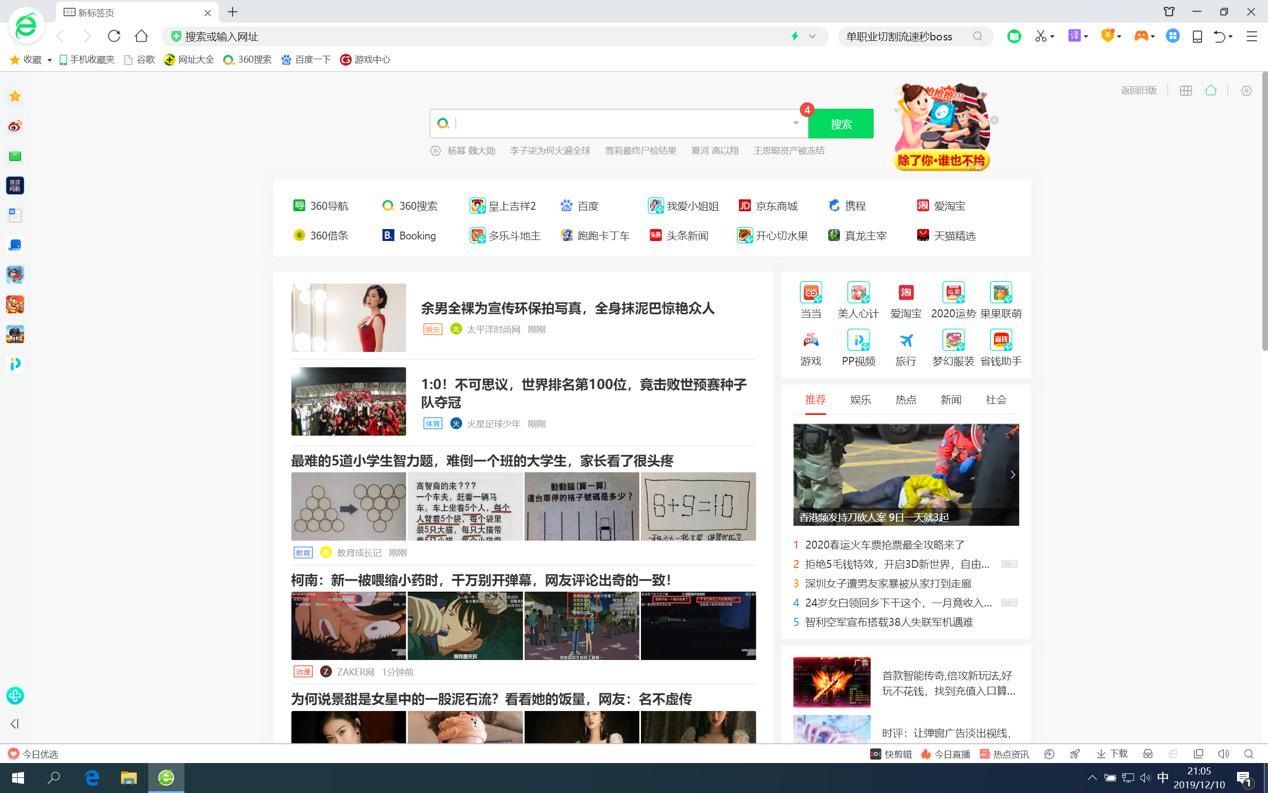The image size is (1268, 793).
Task: Open Weibo from the left sidebar
Action: pyautogui.click(x=15, y=126)
